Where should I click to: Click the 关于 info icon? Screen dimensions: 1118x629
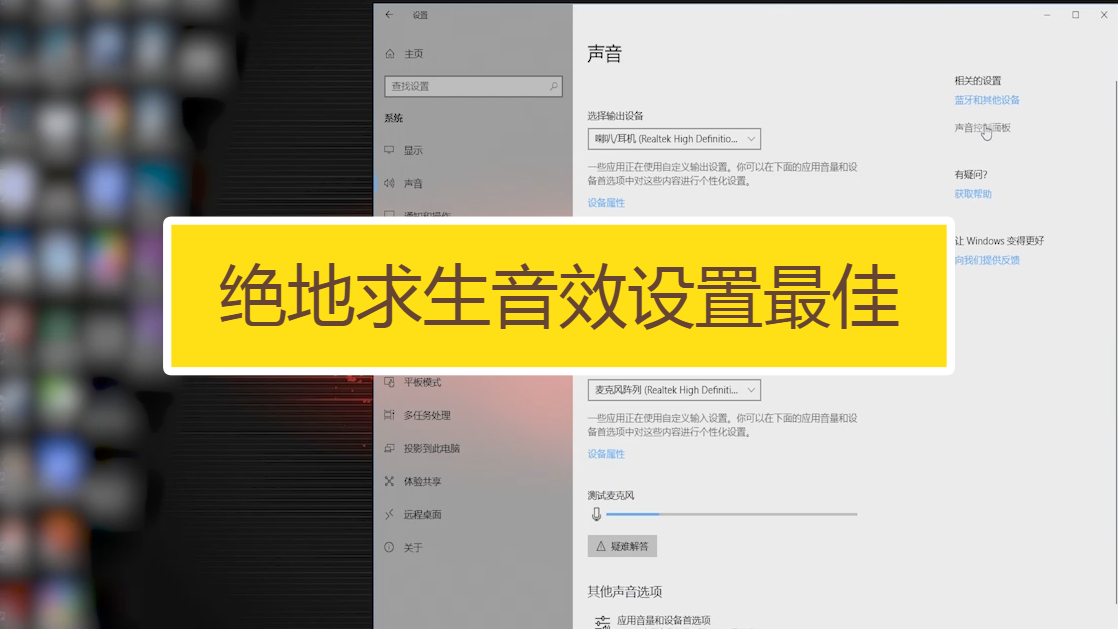click(x=389, y=547)
